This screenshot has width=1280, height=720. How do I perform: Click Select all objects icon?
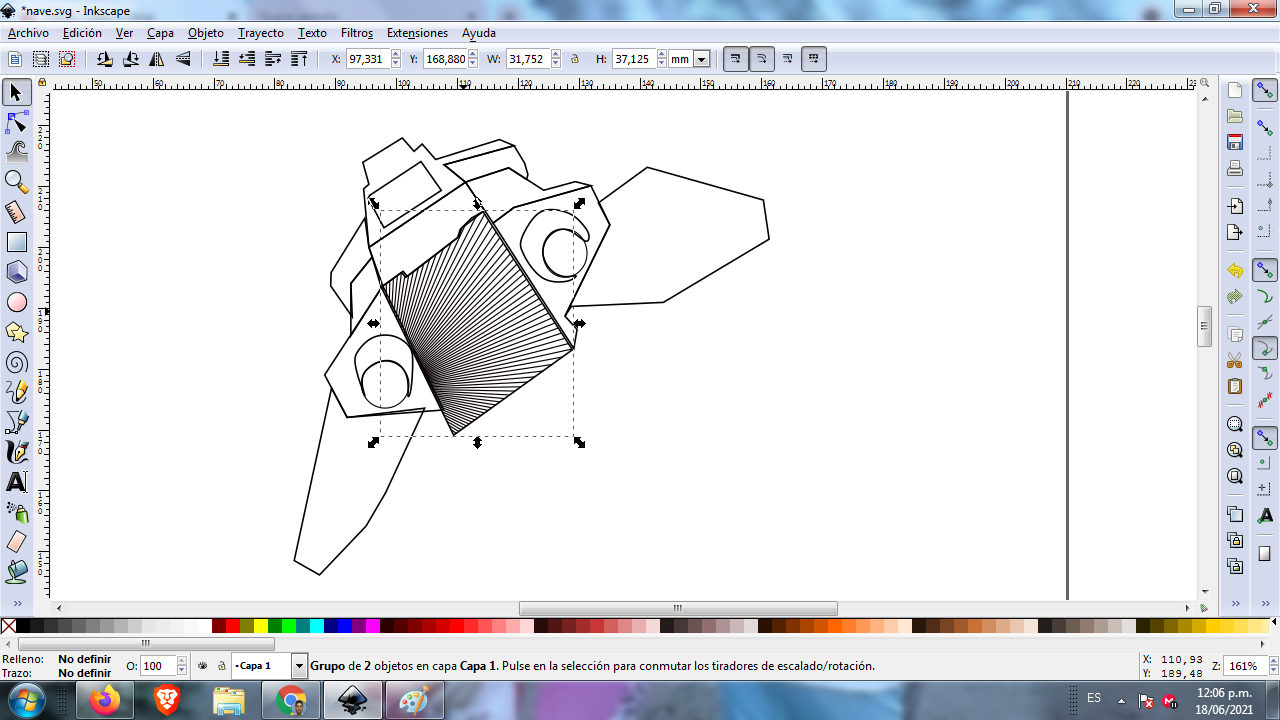pos(15,59)
